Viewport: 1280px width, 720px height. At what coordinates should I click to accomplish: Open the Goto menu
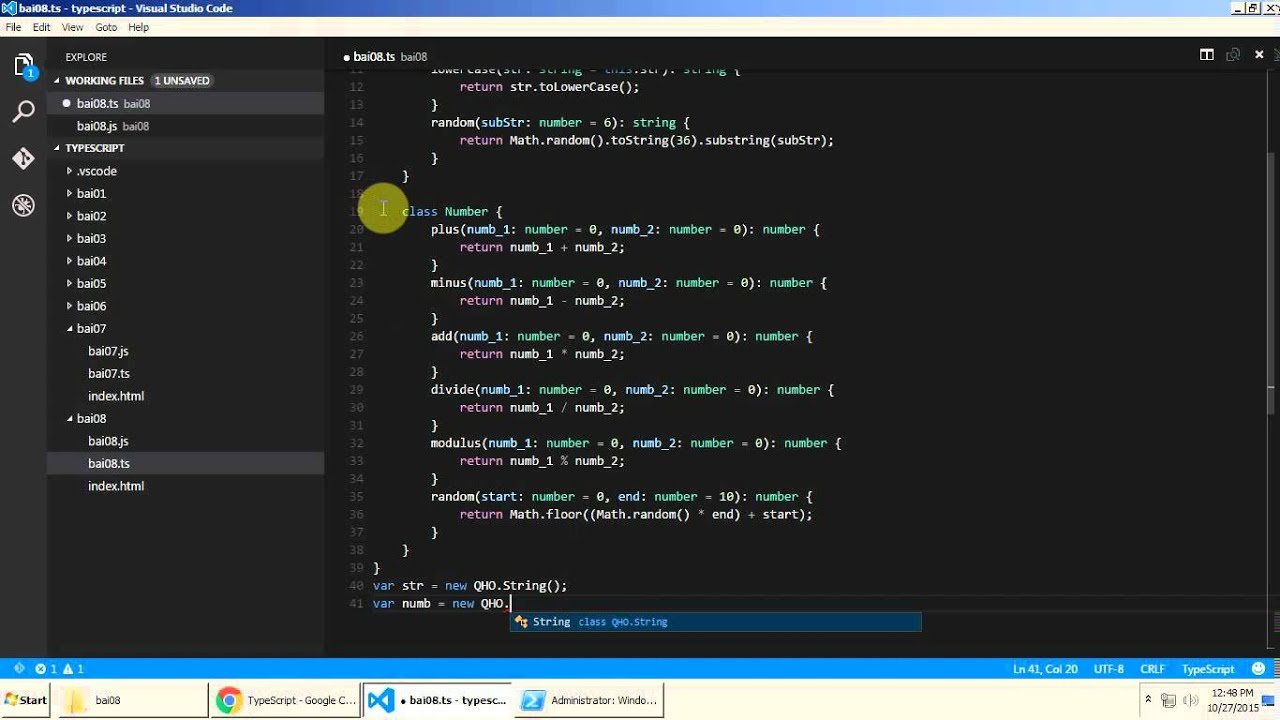tap(106, 27)
